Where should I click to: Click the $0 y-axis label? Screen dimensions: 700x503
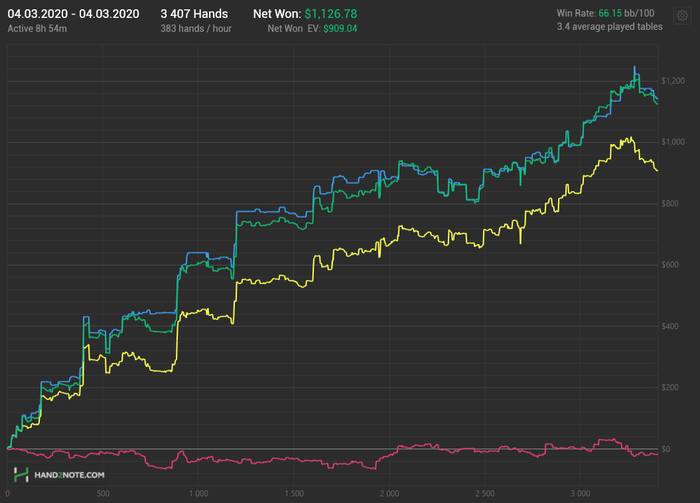pyautogui.click(x=666, y=449)
